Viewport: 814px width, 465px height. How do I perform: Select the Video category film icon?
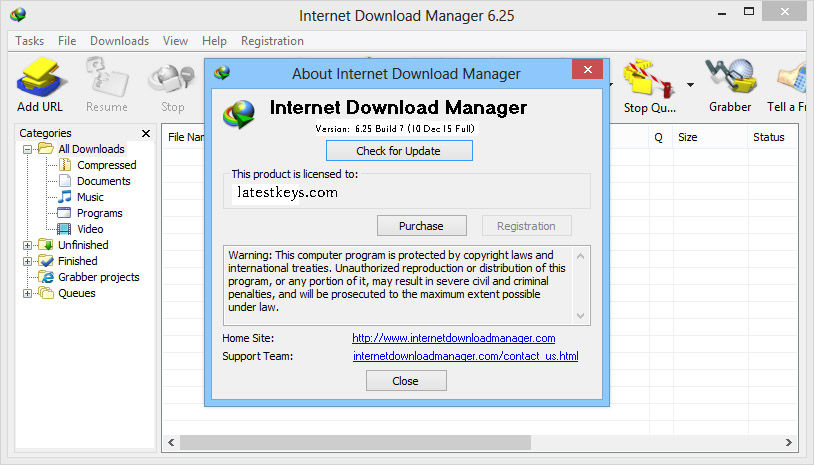point(64,229)
